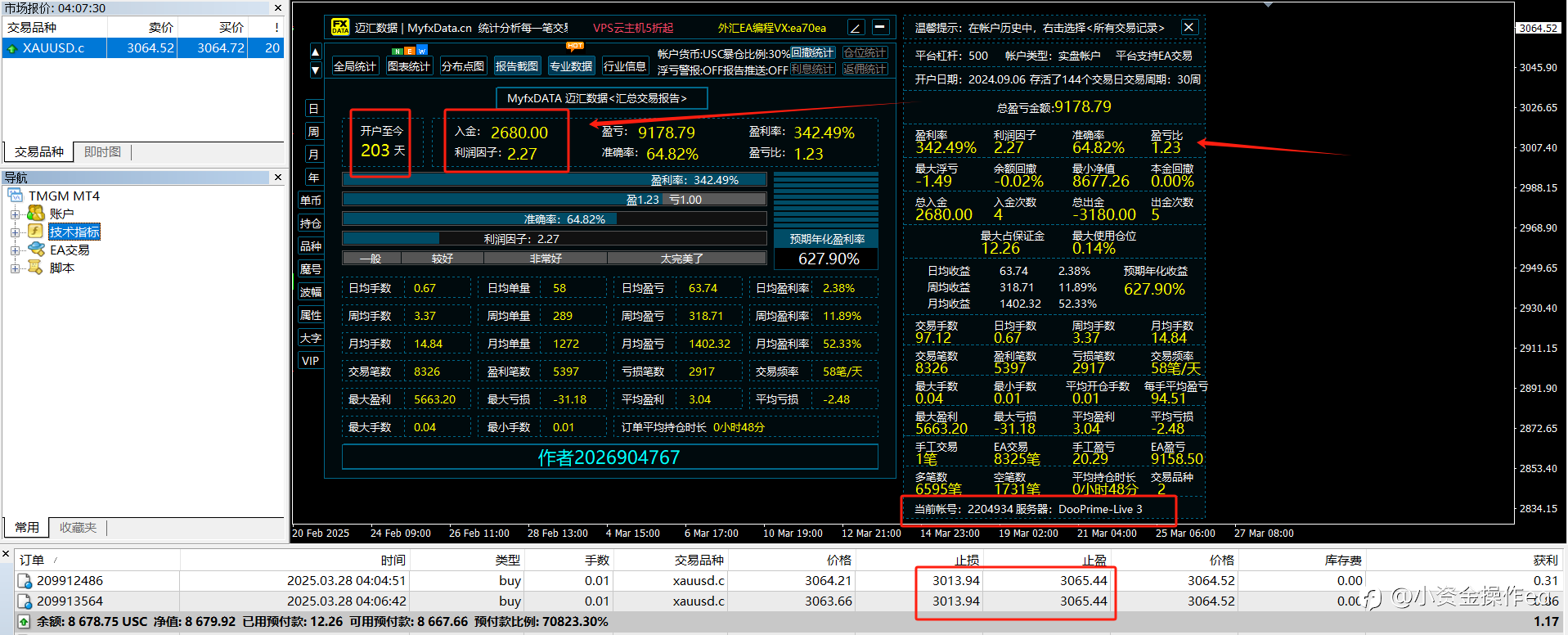Click the 获利 column header in the terminal

(x=1464, y=560)
